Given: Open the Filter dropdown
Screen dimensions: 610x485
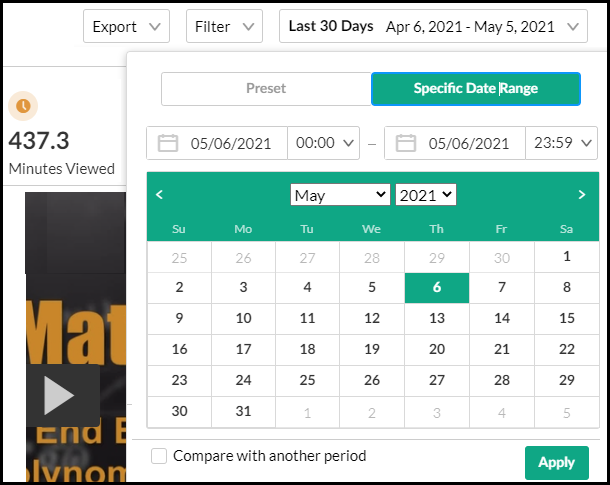Looking at the screenshot, I should point(224,27).
